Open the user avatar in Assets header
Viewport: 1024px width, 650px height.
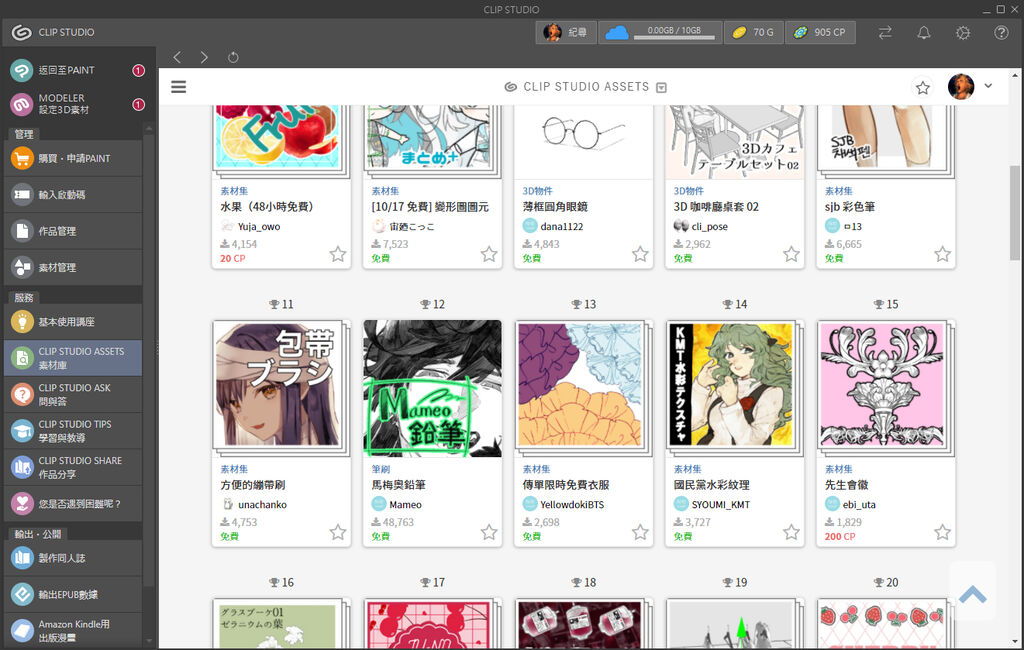click(x=961, y=86)
